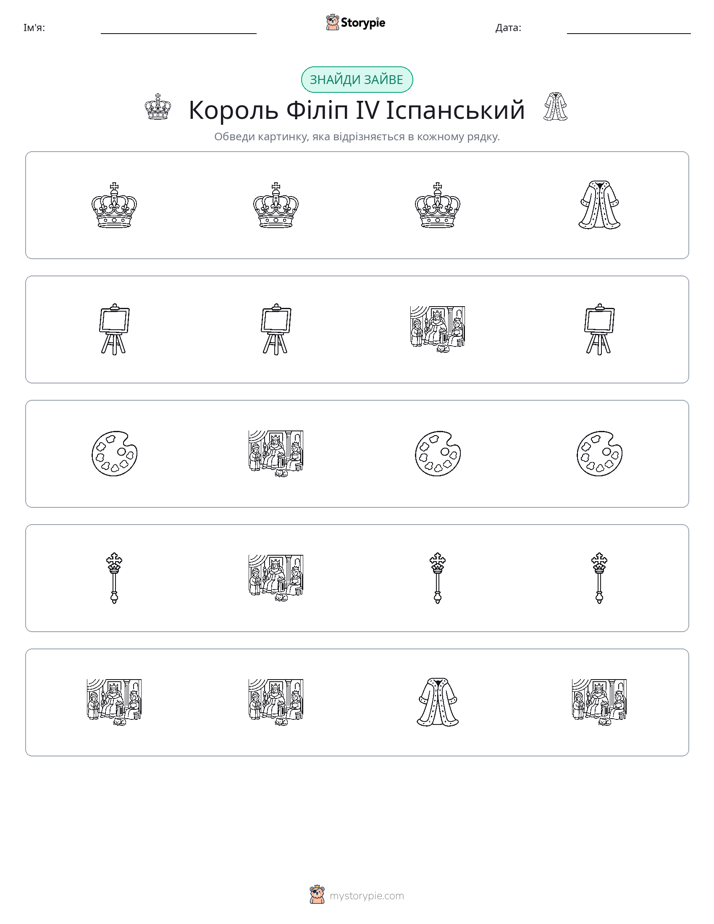Select the last easel in the second row
The height and width of the screenshot is (924, 714).
[x=599, y=329]
